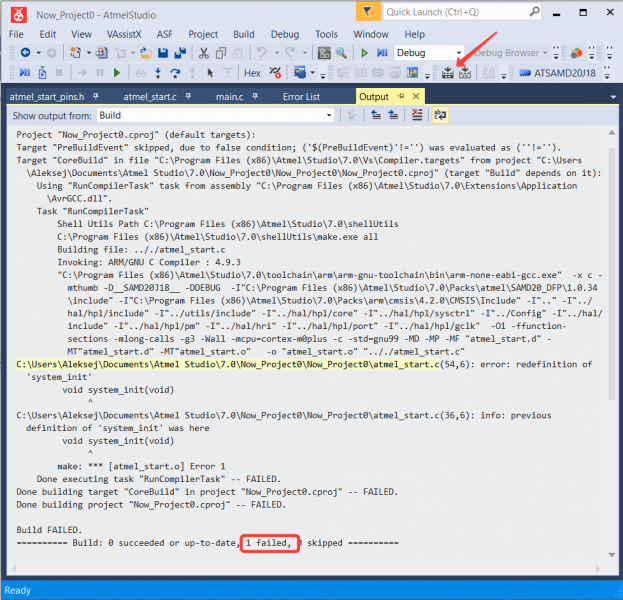Click green Start Without Debugging arrow near Debug combo
This screenshot has height=600, width=623.
click(364, 53)
